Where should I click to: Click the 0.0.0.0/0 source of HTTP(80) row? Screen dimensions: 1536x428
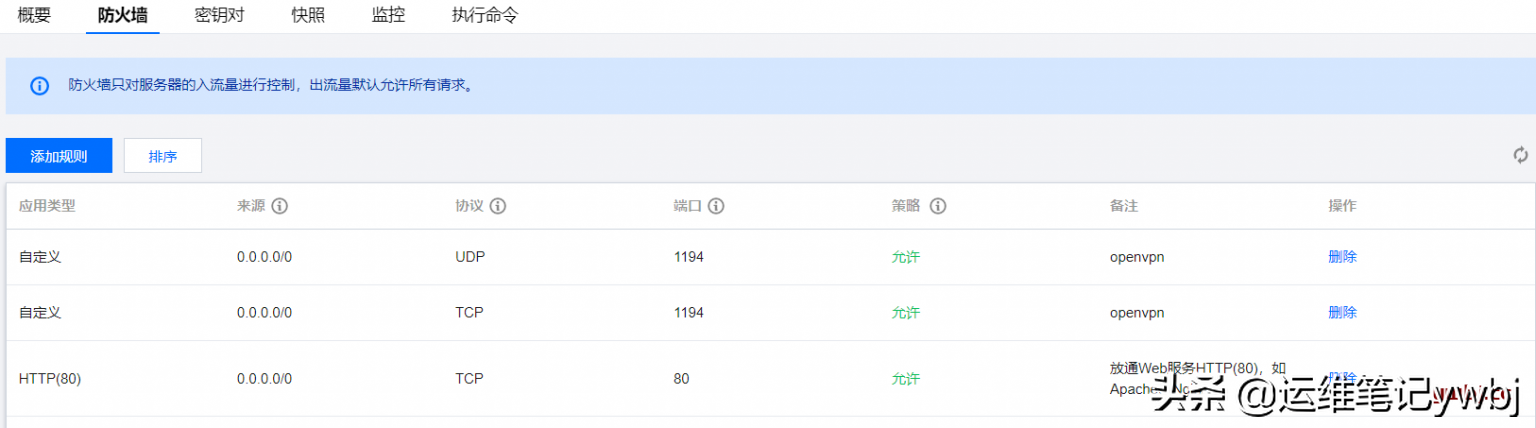(x=264, y=379)
